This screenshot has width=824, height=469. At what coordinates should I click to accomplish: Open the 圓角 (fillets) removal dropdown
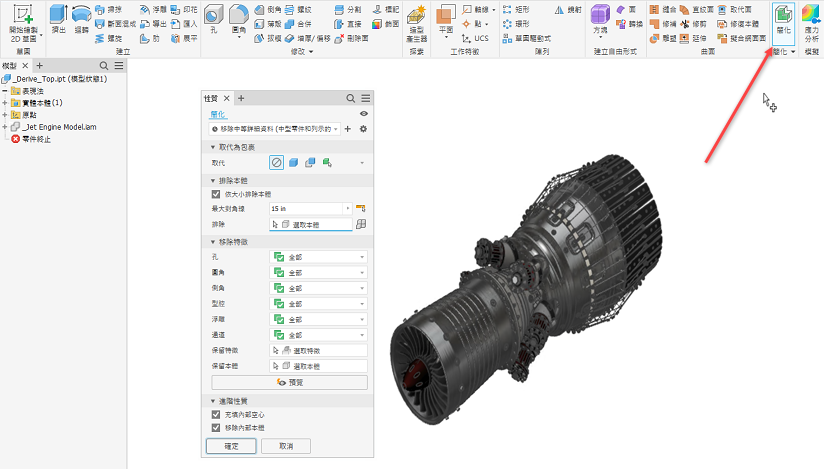(x=318, y=273)
